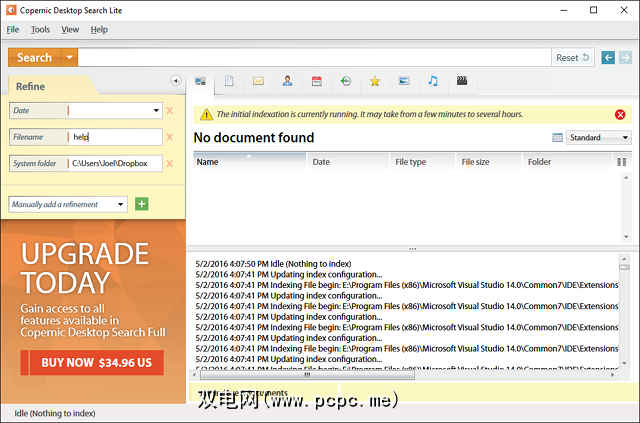Open the Contacts category person icon
This screenshot has width=640, height=423.
point(287,81)
